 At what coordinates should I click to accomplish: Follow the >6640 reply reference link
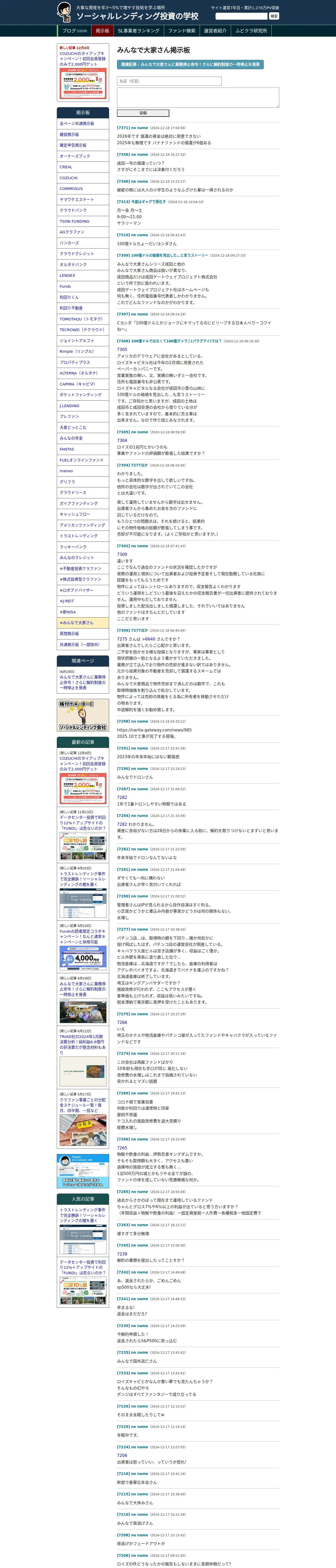click(149, 639)
